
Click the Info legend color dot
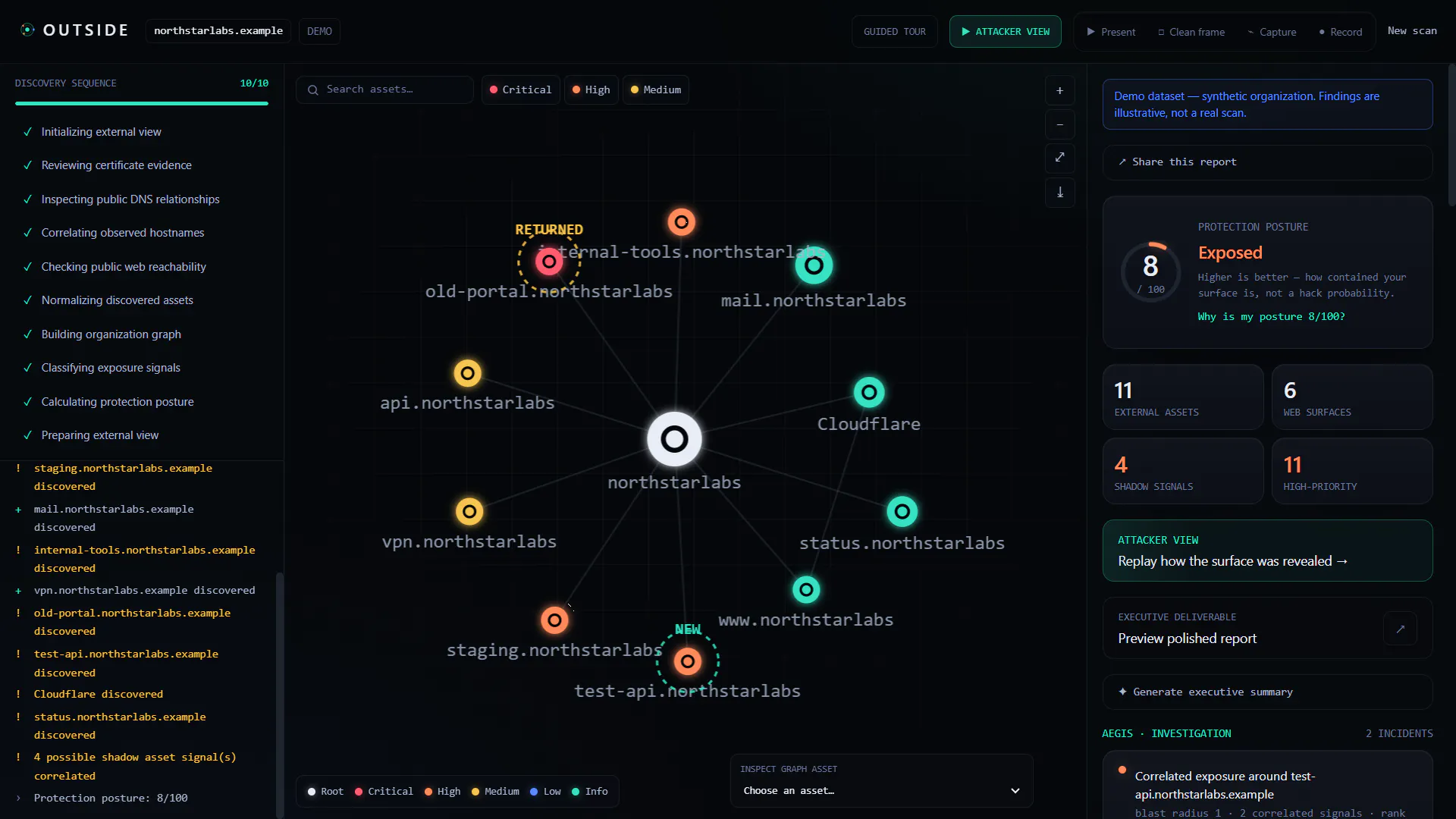click(576, 792)
